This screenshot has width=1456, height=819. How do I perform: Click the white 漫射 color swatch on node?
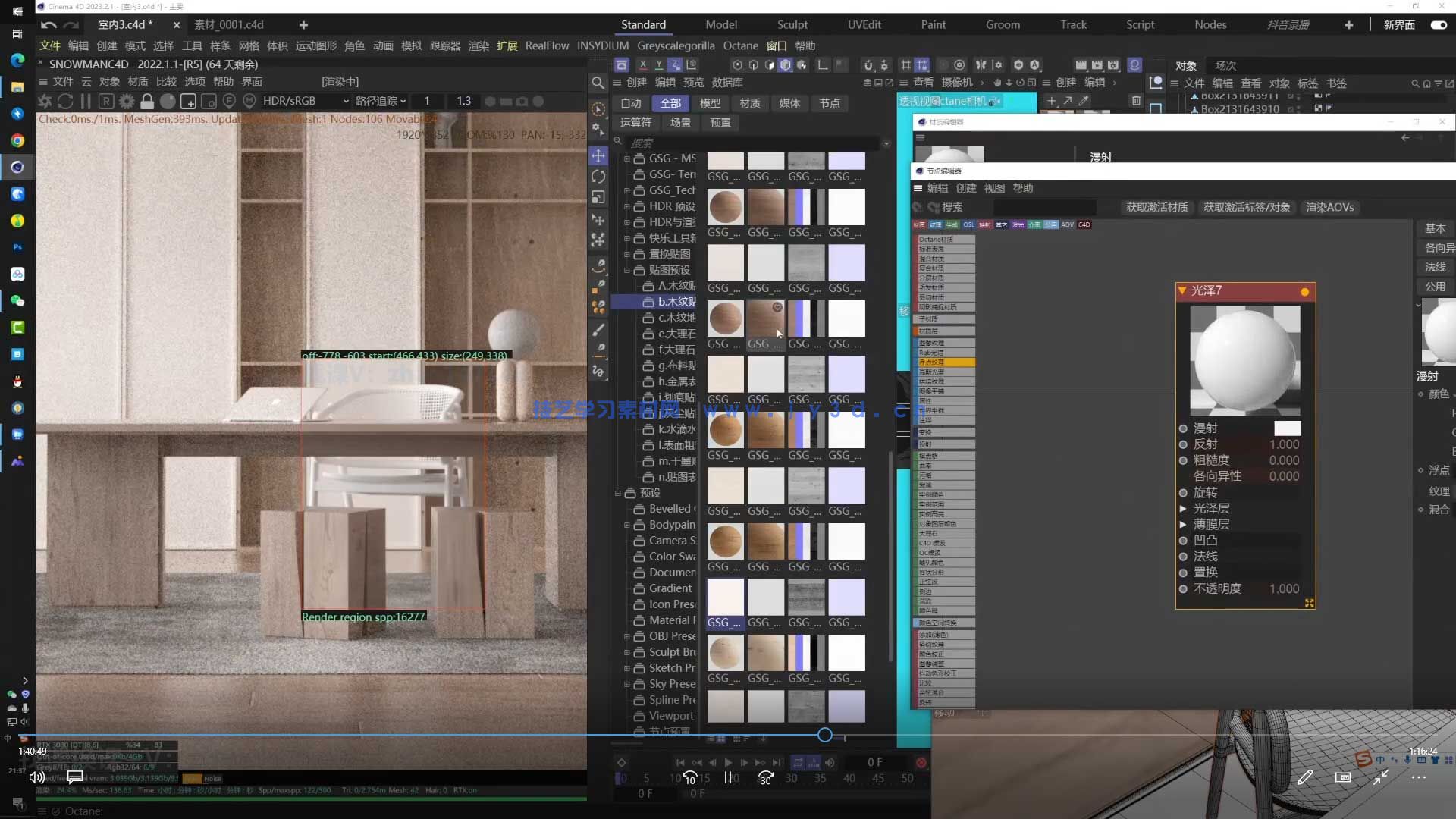(1287, 428)
